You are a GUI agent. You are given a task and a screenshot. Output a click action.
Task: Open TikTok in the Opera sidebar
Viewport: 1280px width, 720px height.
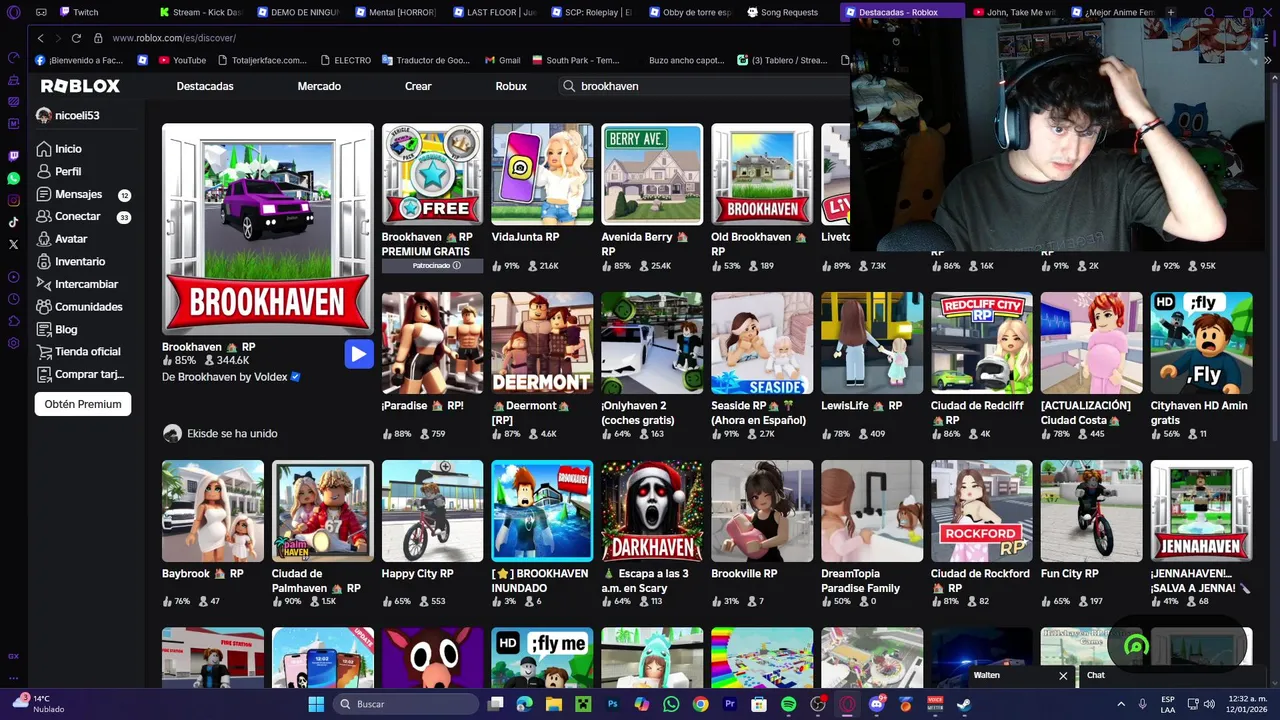(x=13, y=222)
